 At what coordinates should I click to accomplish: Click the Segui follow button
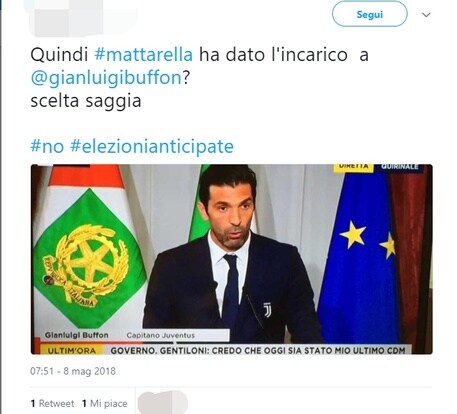coord(369,14)
